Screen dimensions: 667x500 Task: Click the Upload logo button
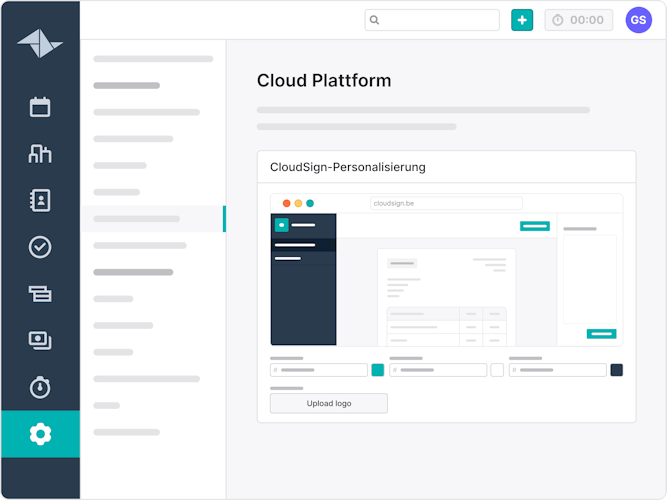tap(328, 403)
